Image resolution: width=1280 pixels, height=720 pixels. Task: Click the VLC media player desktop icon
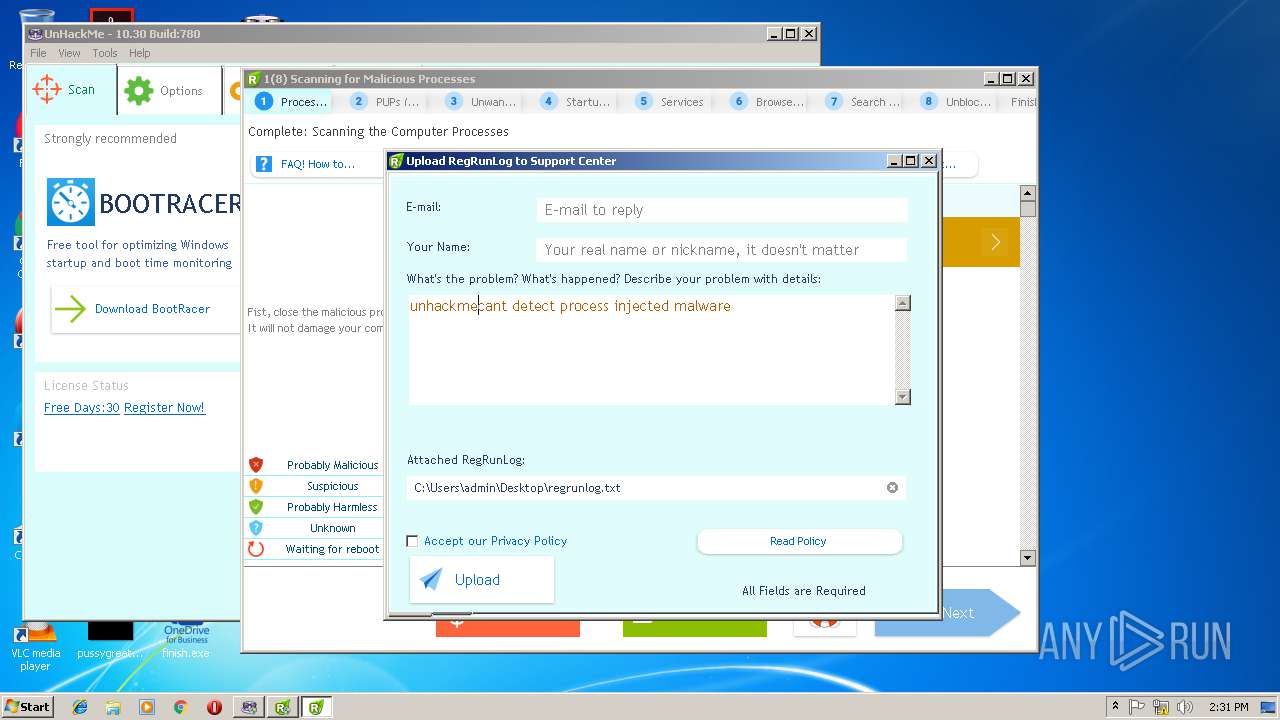[35, 646]
